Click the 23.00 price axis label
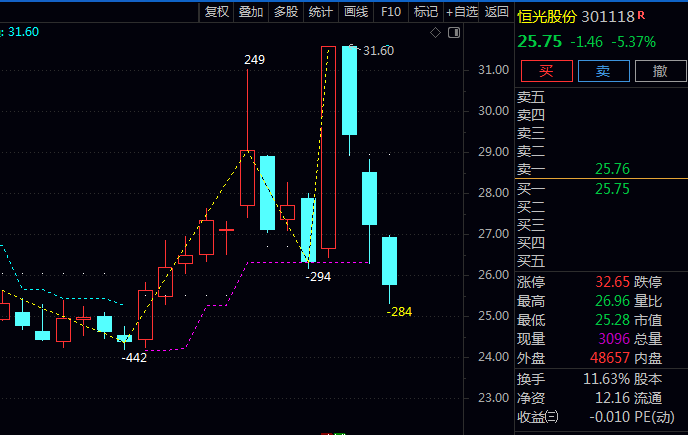This screenshot has width=688, height=435. [x=494, y=398]
